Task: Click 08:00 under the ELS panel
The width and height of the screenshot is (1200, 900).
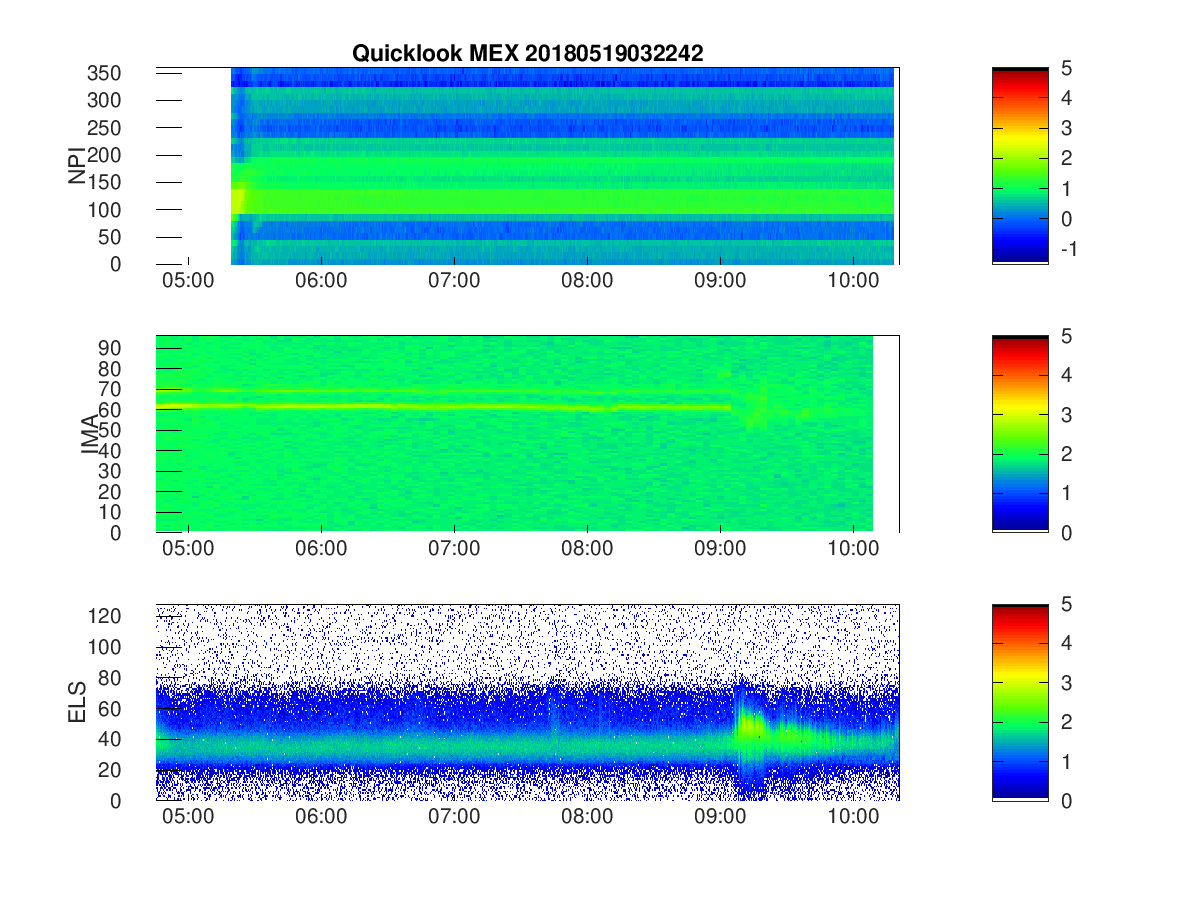Action: [x=587, y=817]
